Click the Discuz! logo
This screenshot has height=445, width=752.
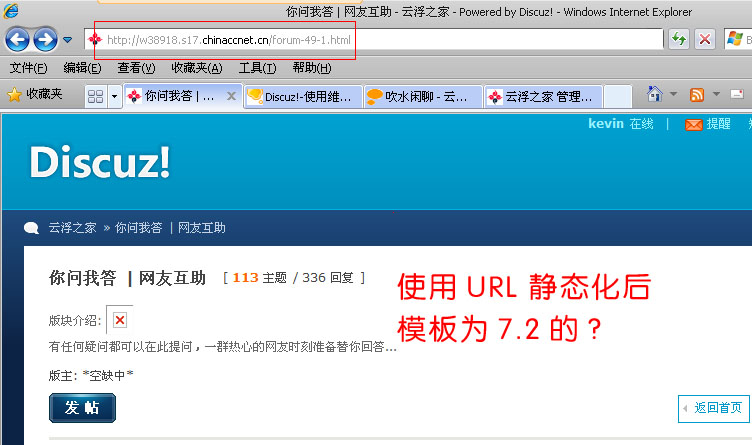(x=100, y=162)
